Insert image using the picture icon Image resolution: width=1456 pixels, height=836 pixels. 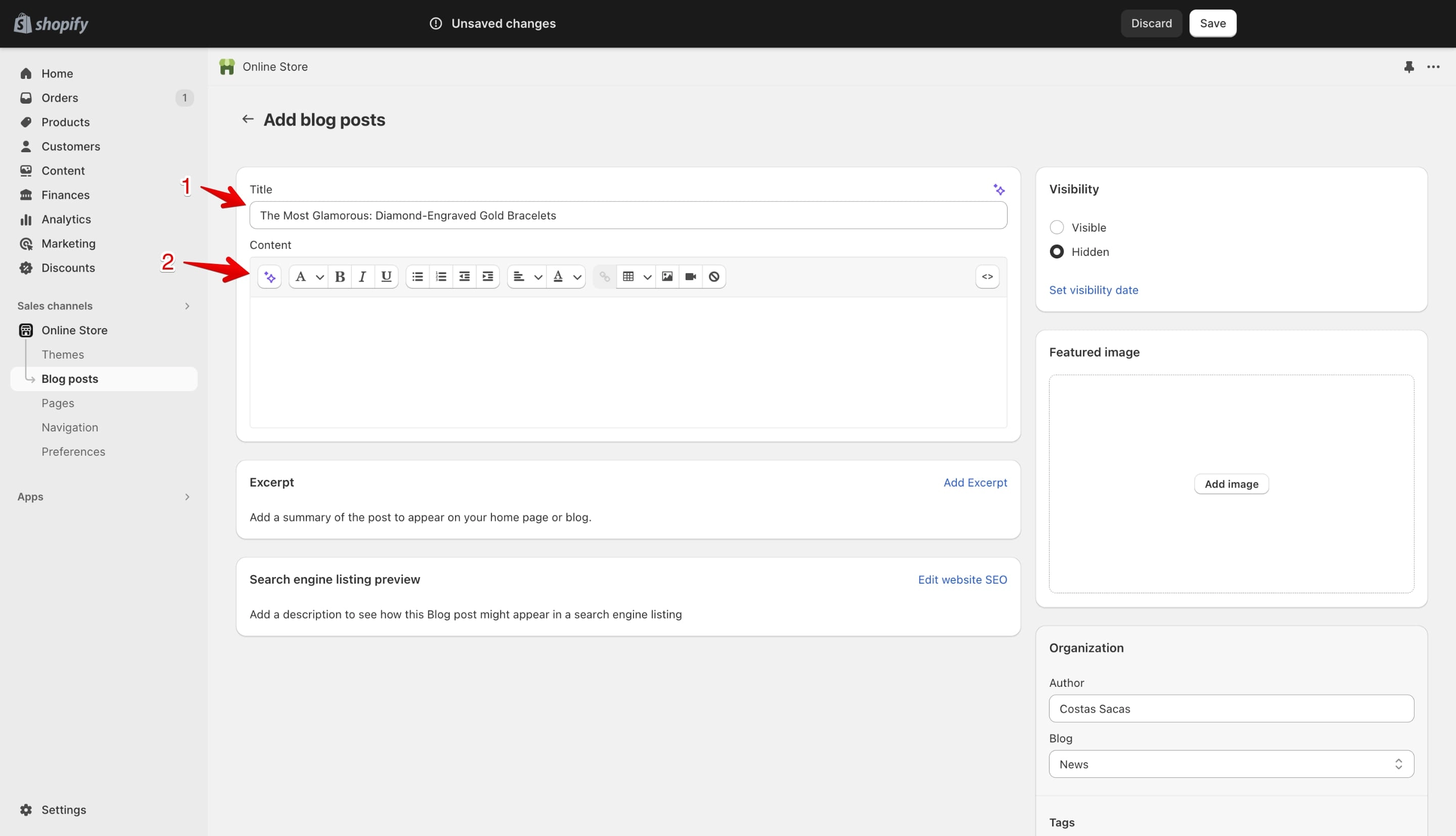[x=667, y=277]
